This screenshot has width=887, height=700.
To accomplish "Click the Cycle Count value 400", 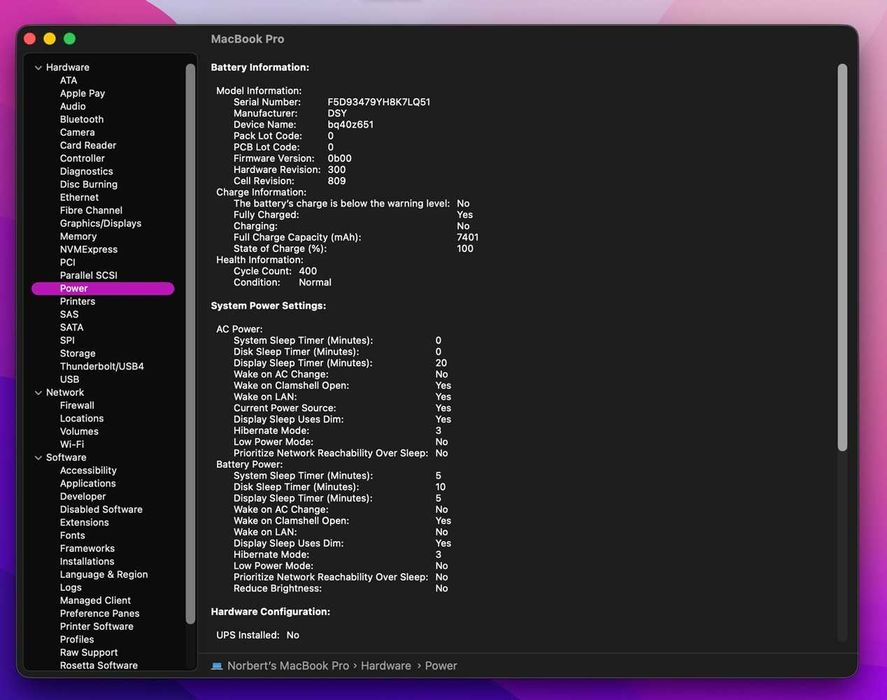I will point(308,272).
